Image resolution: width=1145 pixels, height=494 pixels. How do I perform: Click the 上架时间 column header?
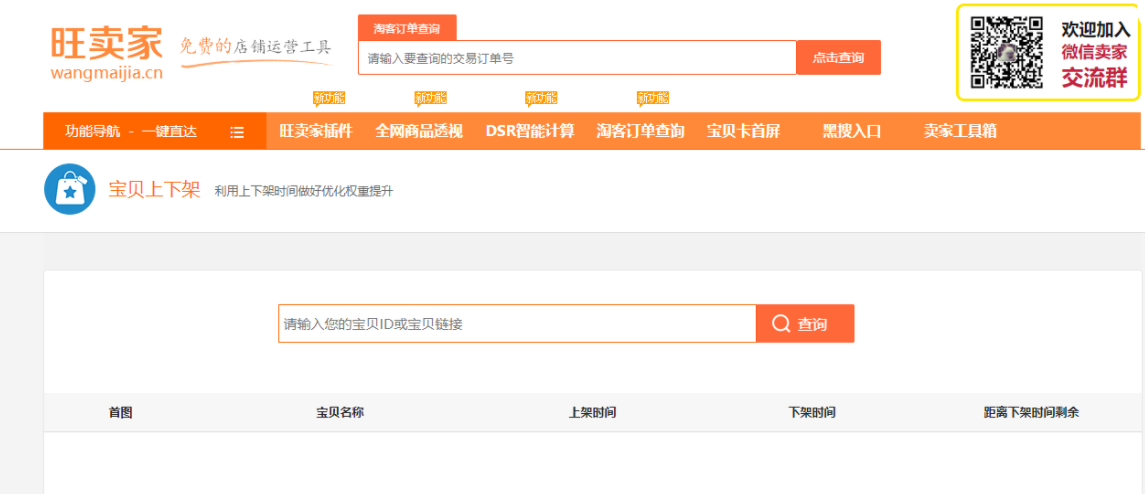(x=592, y=413)
